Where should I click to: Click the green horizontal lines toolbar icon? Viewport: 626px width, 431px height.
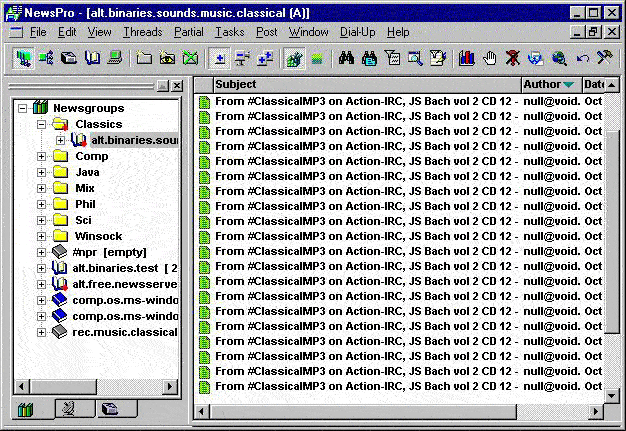point(317,59)
